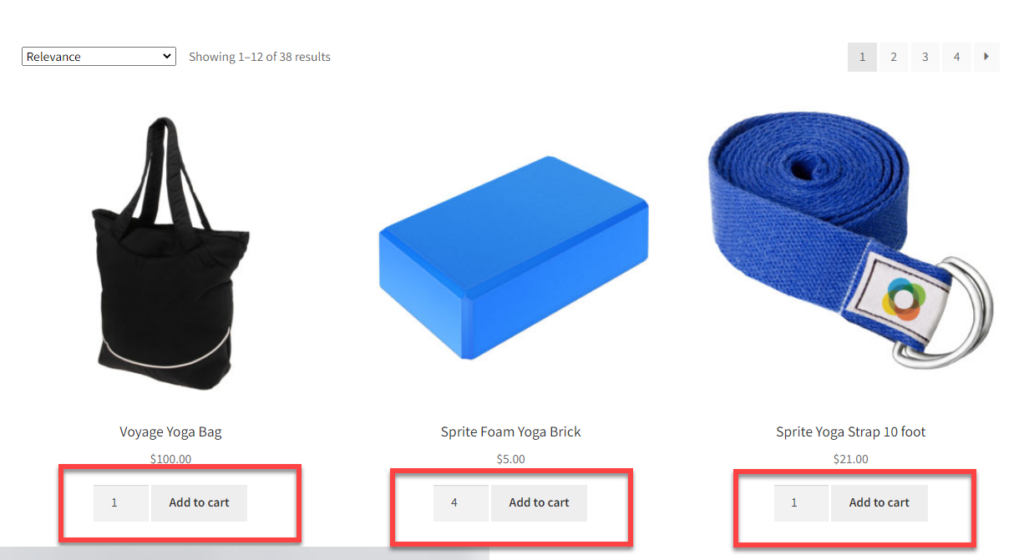
Task: Go to results page 3
Action: click(925, 57)
